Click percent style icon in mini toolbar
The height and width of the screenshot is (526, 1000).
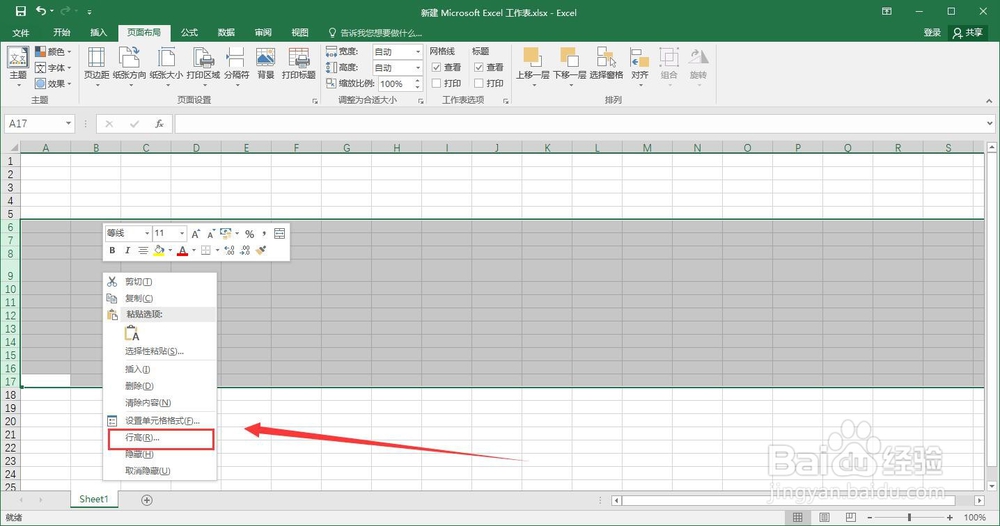249,234
